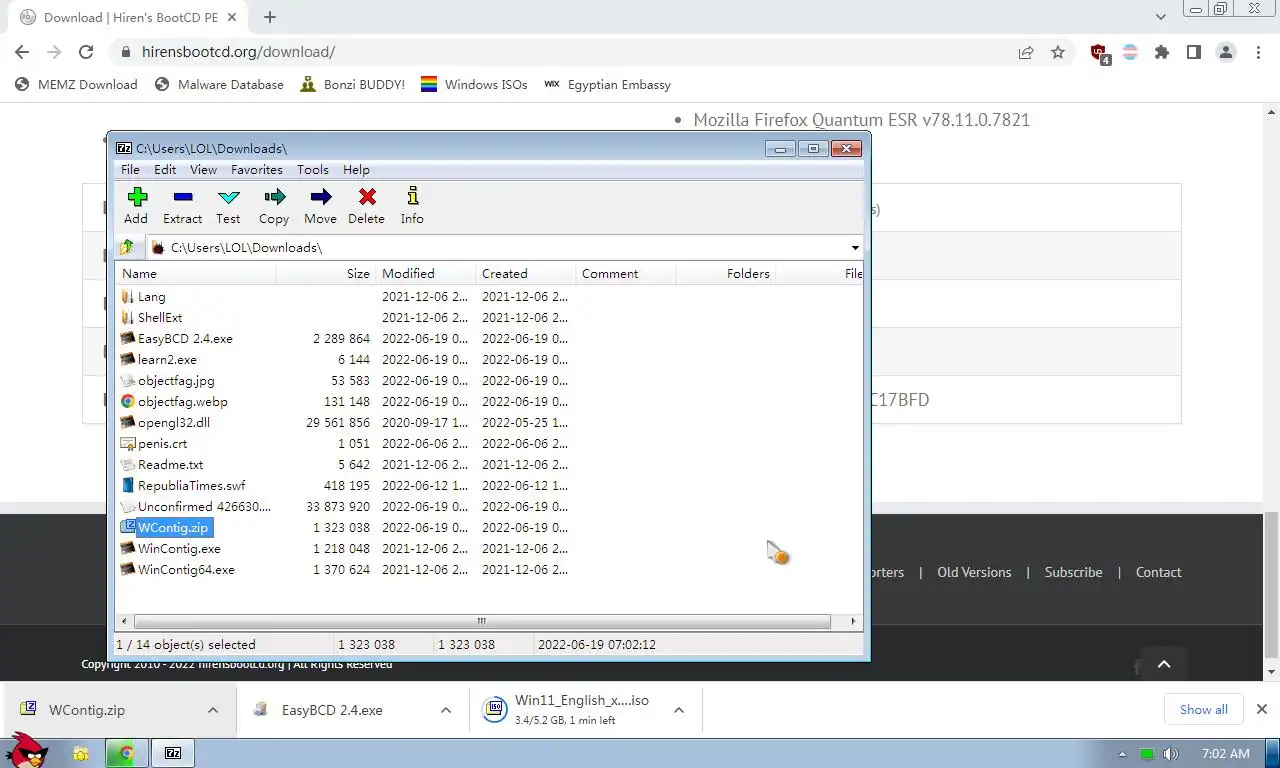Screen dimensions: 1280x768
Task: Click the Add toolbar icon in 7-Zip
Action: [x=137, y=197]
